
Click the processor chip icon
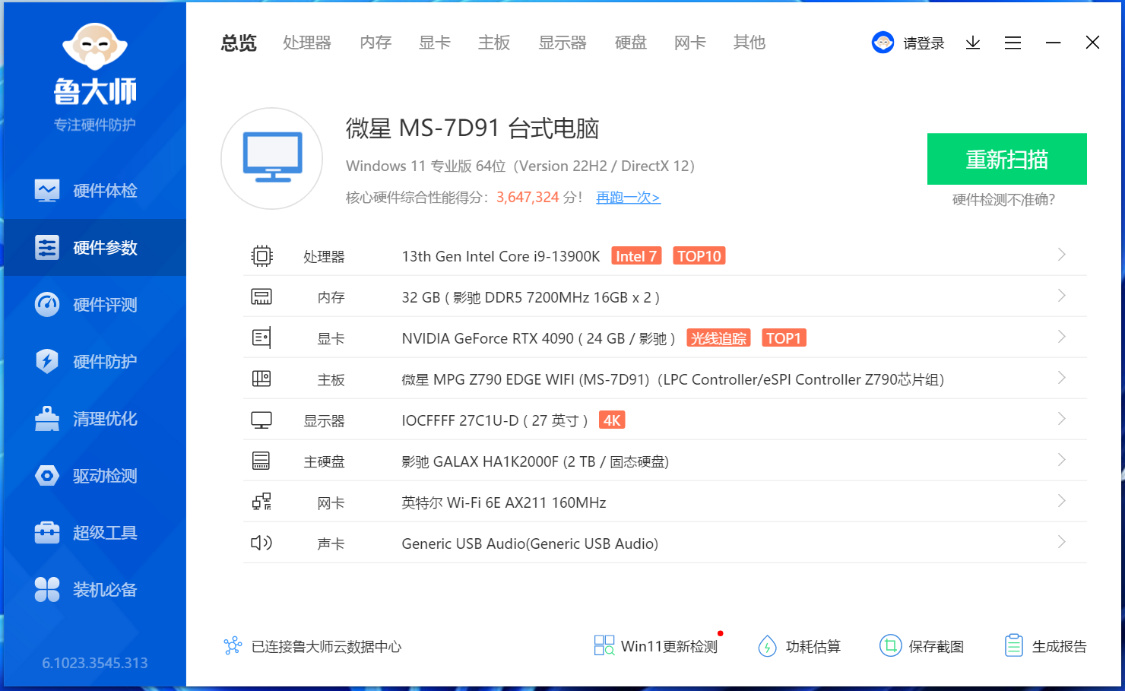[262, 256]
